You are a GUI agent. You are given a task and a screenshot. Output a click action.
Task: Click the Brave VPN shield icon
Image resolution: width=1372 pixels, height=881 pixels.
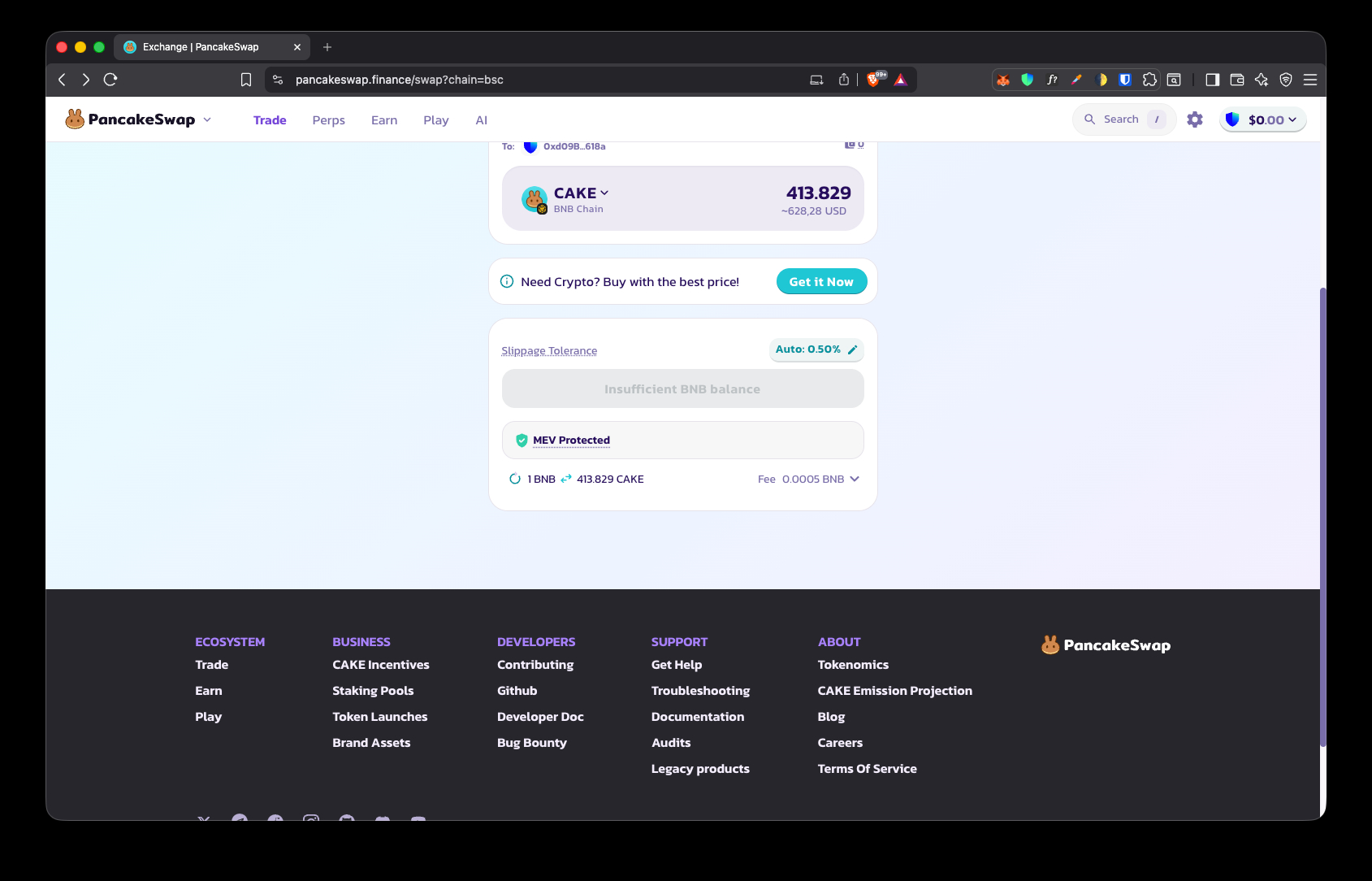tap(1286, 80)
